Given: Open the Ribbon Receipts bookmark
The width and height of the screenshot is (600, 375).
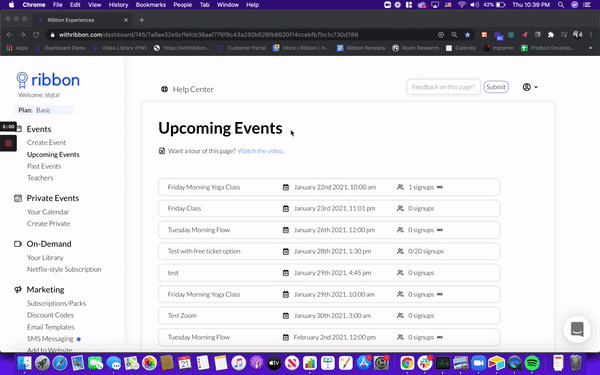Looking at the screenshot, I should pyautogui.click(x=361, y=48).
